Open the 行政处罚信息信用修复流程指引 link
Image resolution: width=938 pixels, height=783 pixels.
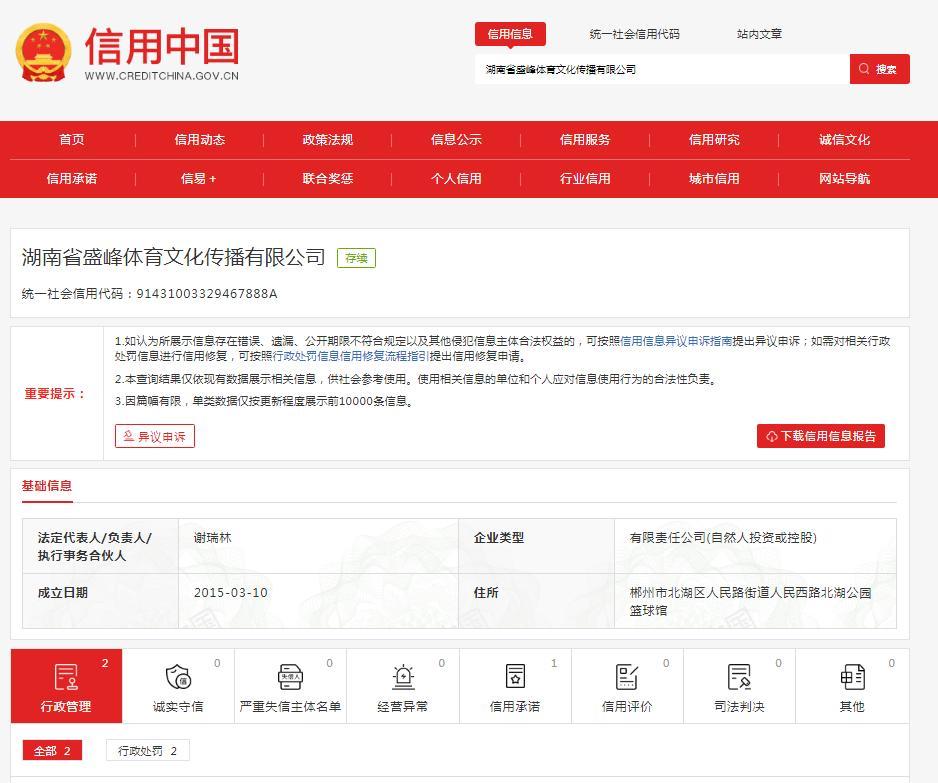click(351, 356)
